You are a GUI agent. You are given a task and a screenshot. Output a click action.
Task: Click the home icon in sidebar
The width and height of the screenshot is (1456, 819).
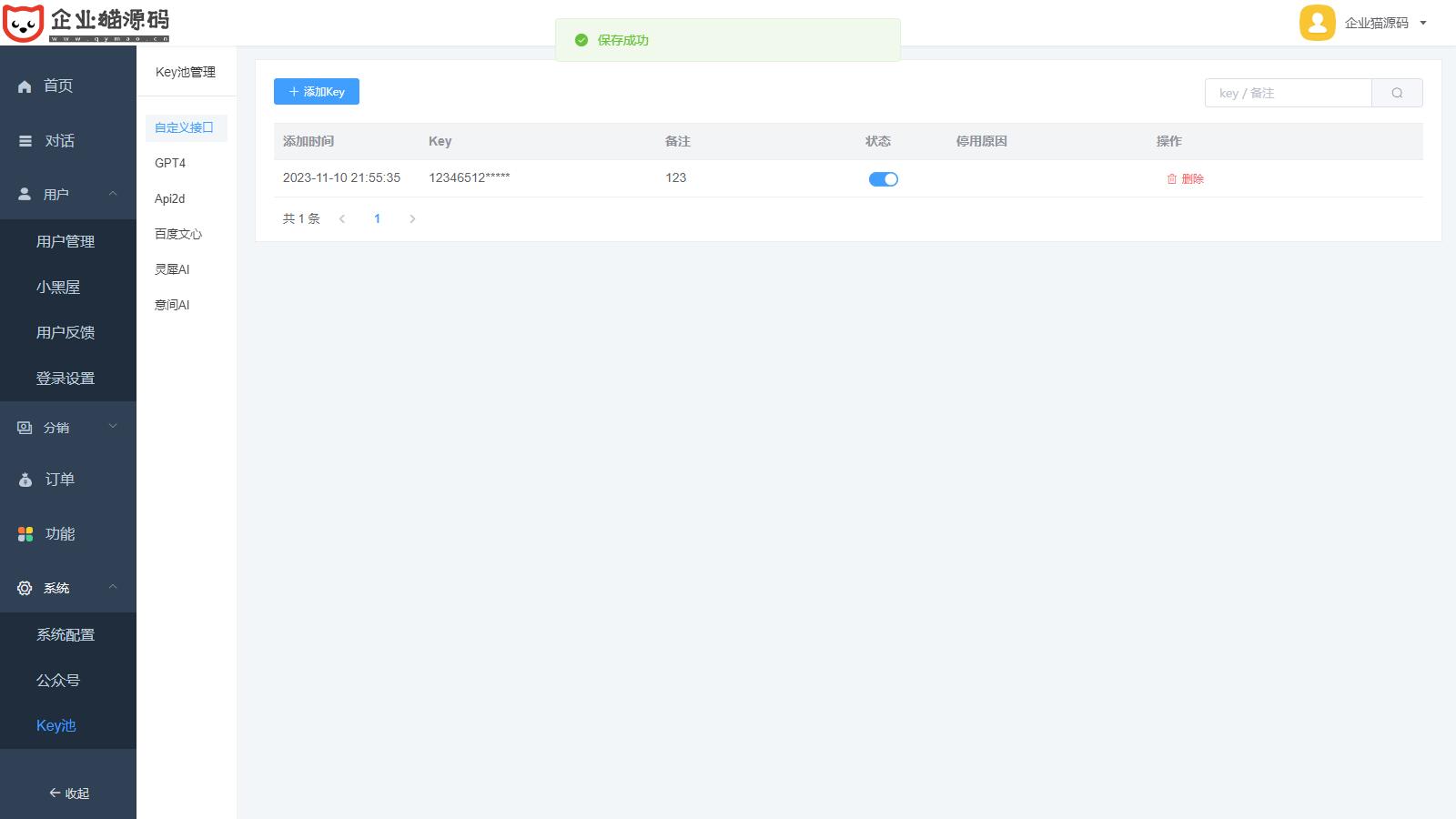coord(25,86)
